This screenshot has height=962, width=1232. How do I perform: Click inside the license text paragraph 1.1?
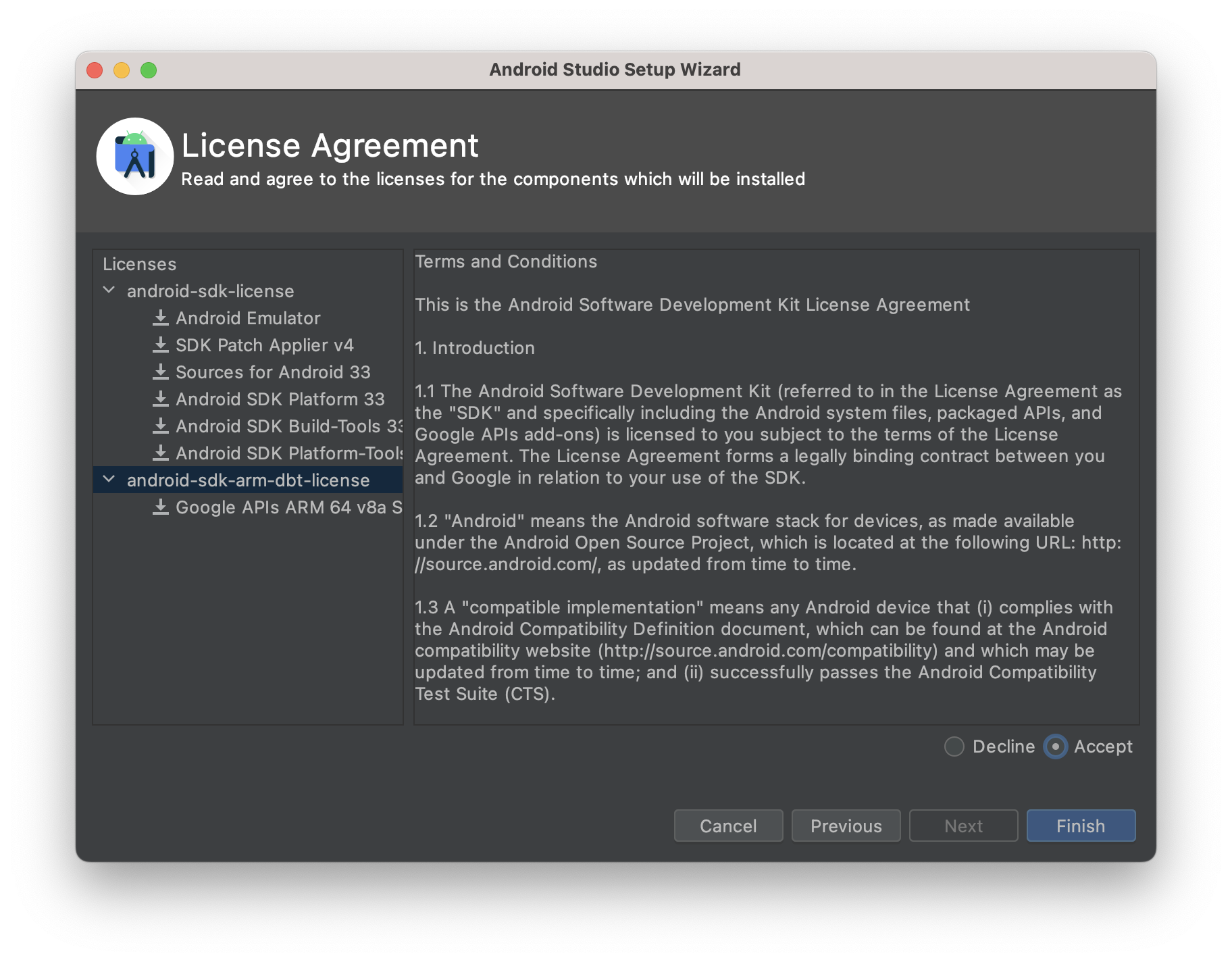pos(768,434)
